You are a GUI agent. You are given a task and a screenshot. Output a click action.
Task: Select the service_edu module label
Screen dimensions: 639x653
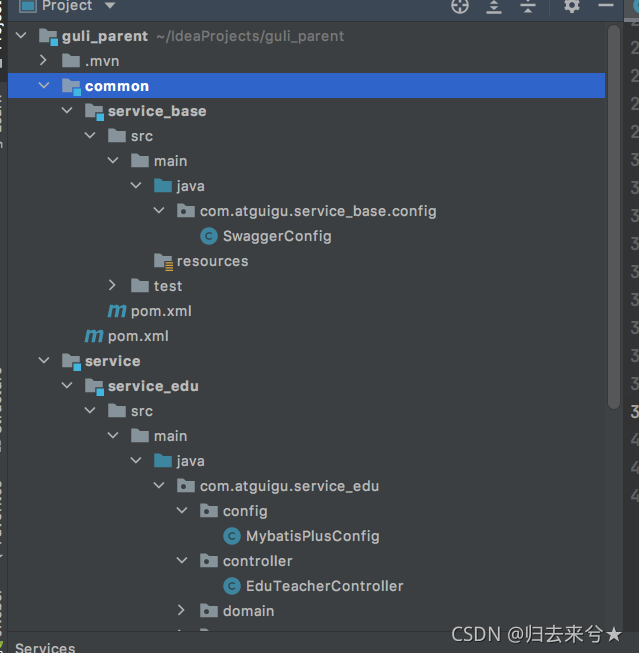[153, 386]
